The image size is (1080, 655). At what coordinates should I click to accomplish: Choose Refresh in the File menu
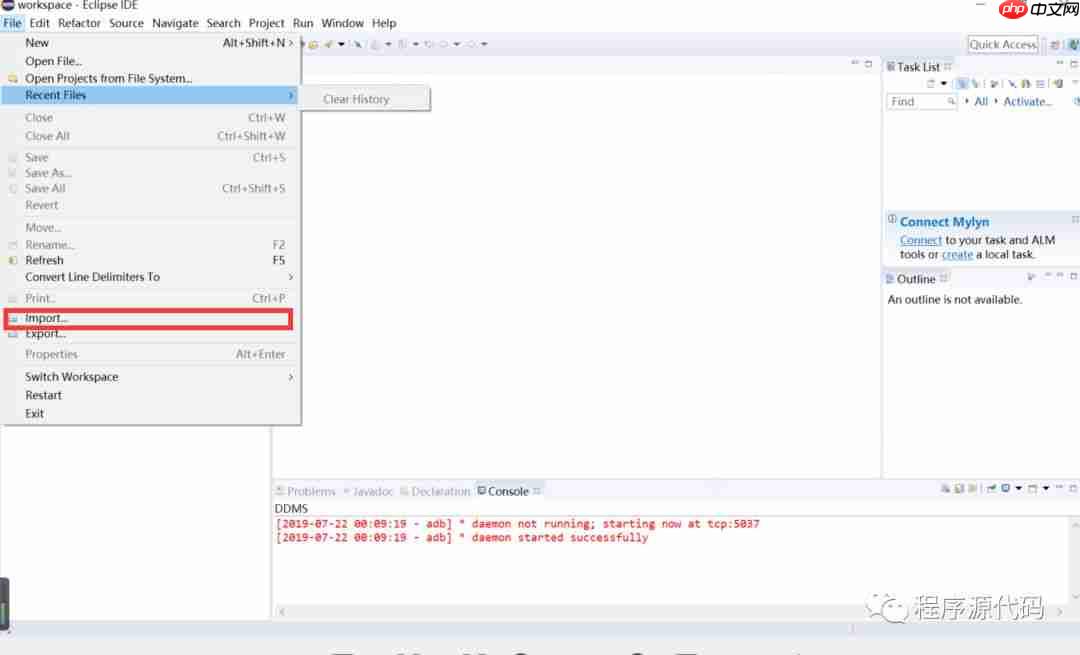coord(149,260)
